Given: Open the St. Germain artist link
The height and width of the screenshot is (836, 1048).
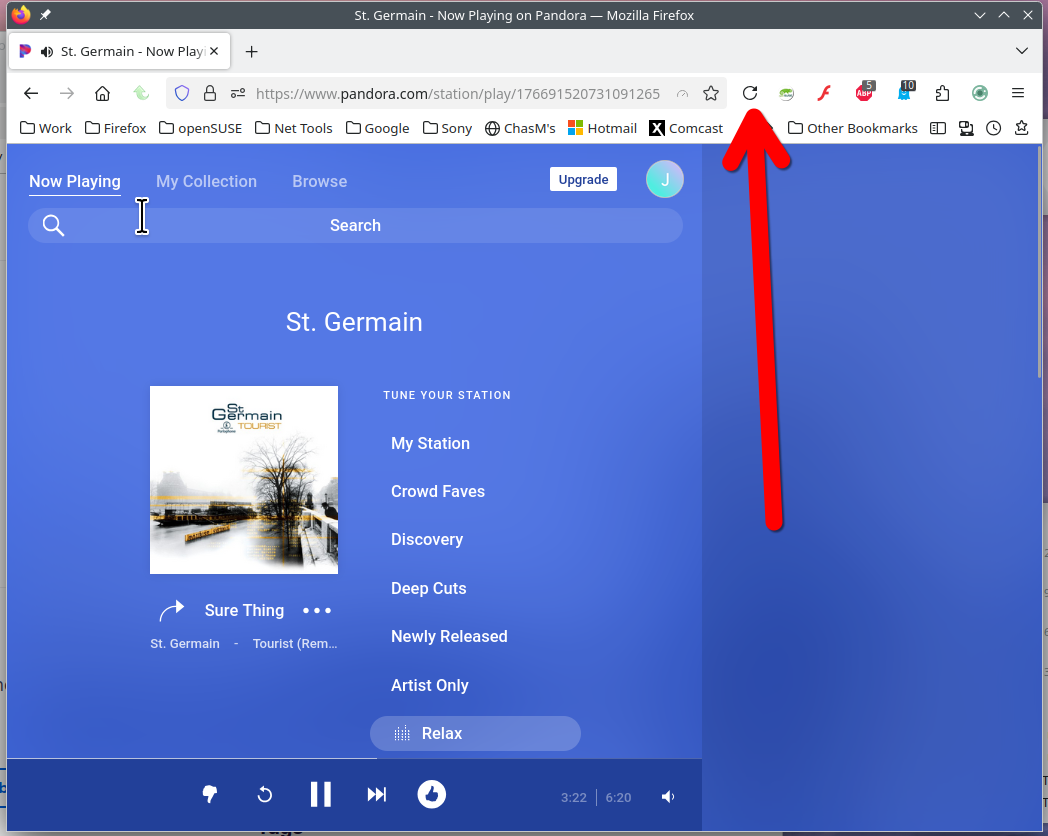Looking at the screenshot, I should [185, 644].
